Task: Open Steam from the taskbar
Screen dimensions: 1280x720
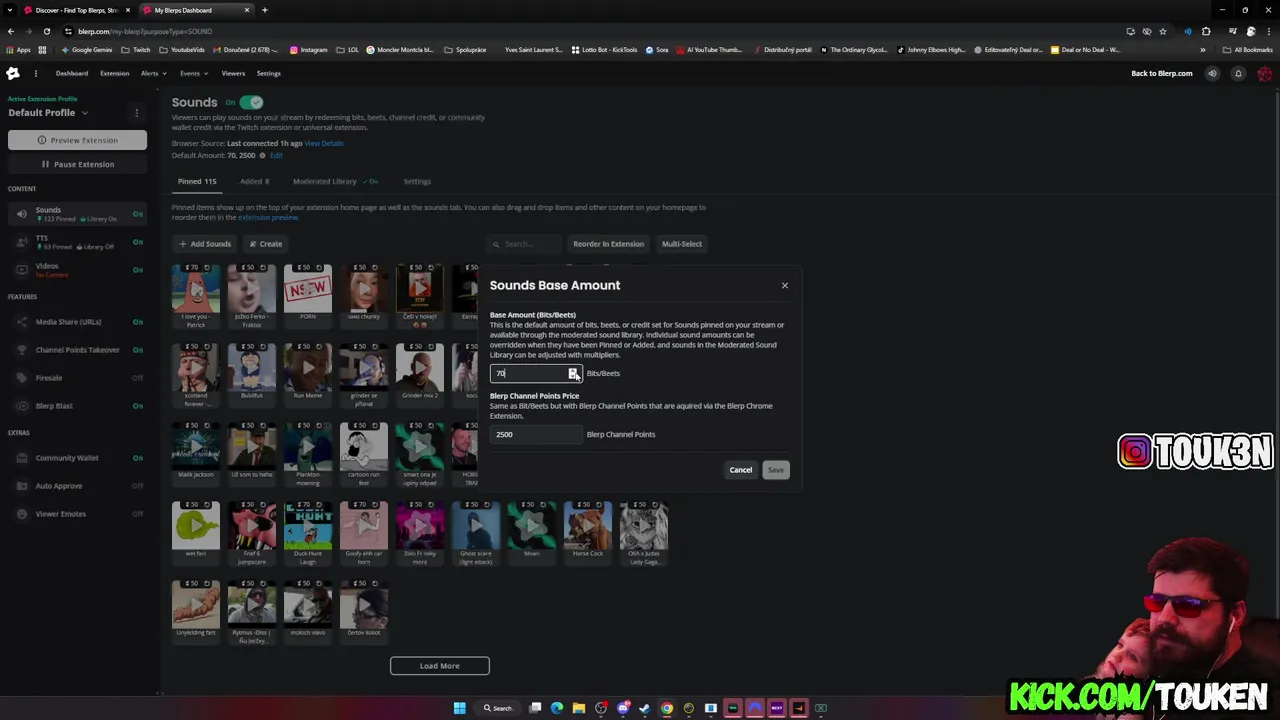Action: 644,708
